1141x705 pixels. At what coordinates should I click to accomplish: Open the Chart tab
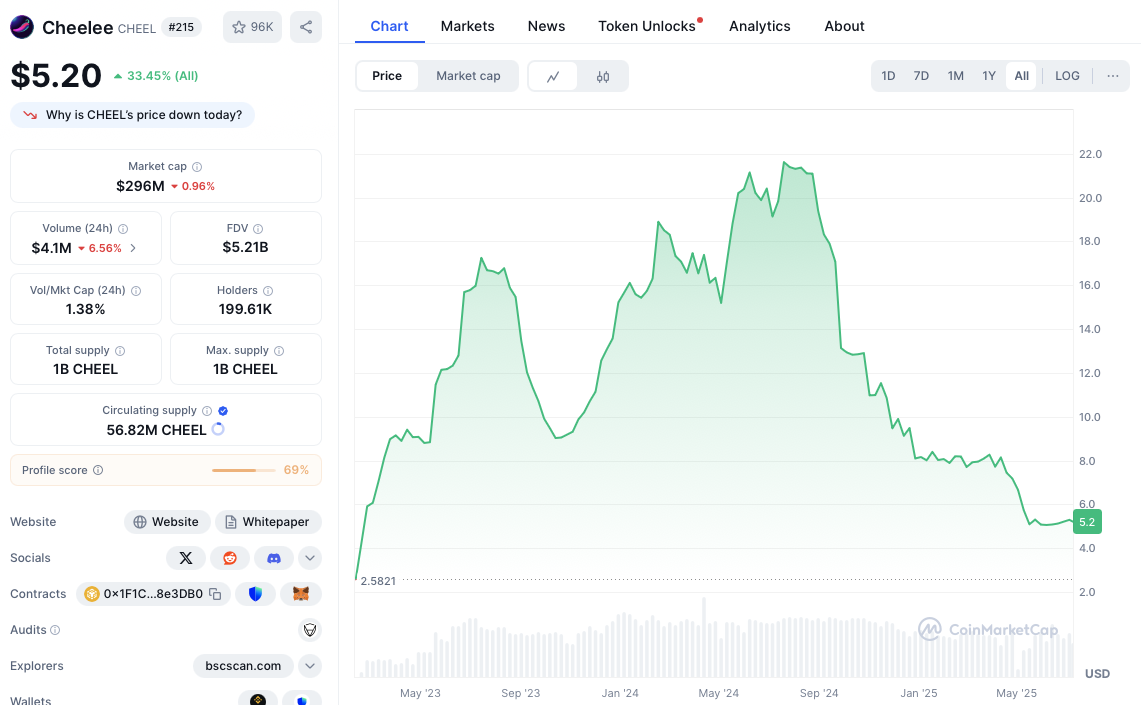[x=389, y=26]
